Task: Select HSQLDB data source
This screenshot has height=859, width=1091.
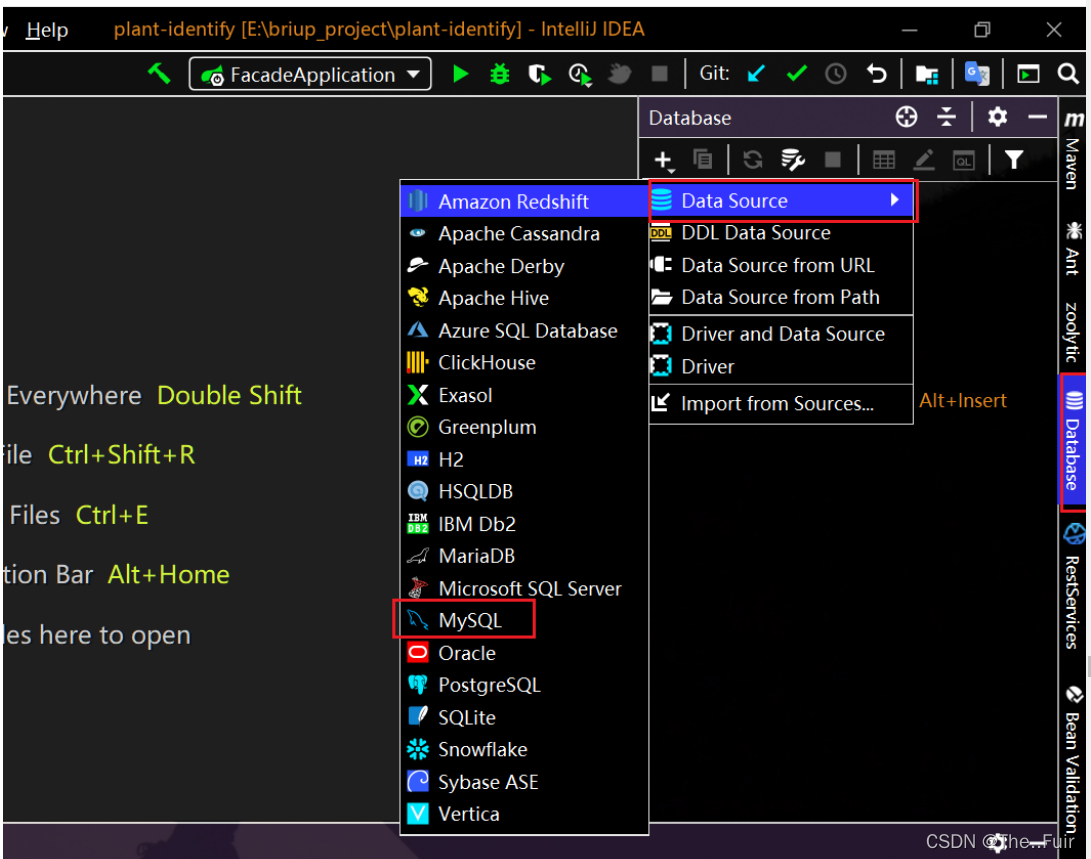Action: tap(525, 492)
